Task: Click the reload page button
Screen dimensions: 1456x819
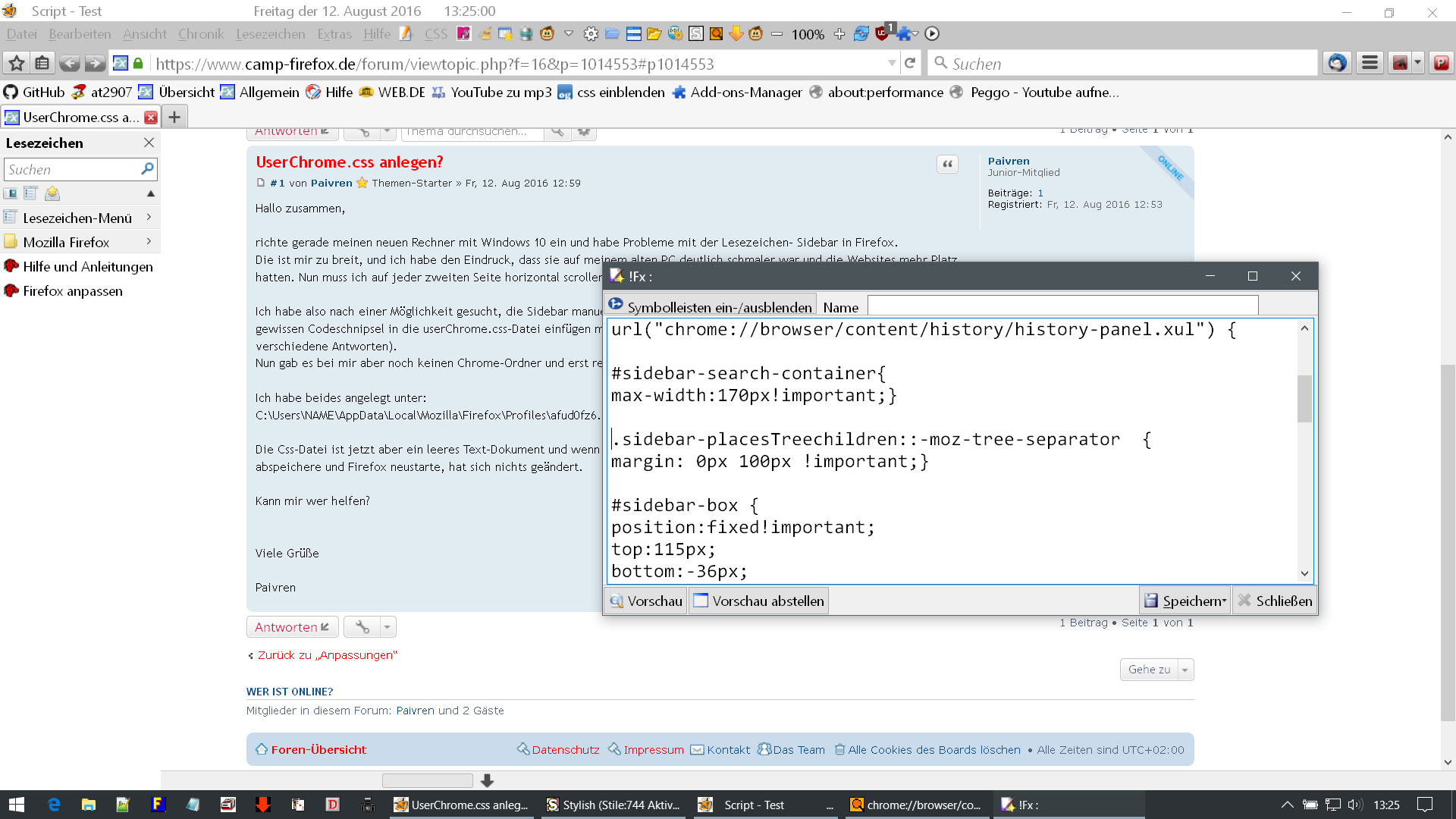Action: (x=910, y=64)
